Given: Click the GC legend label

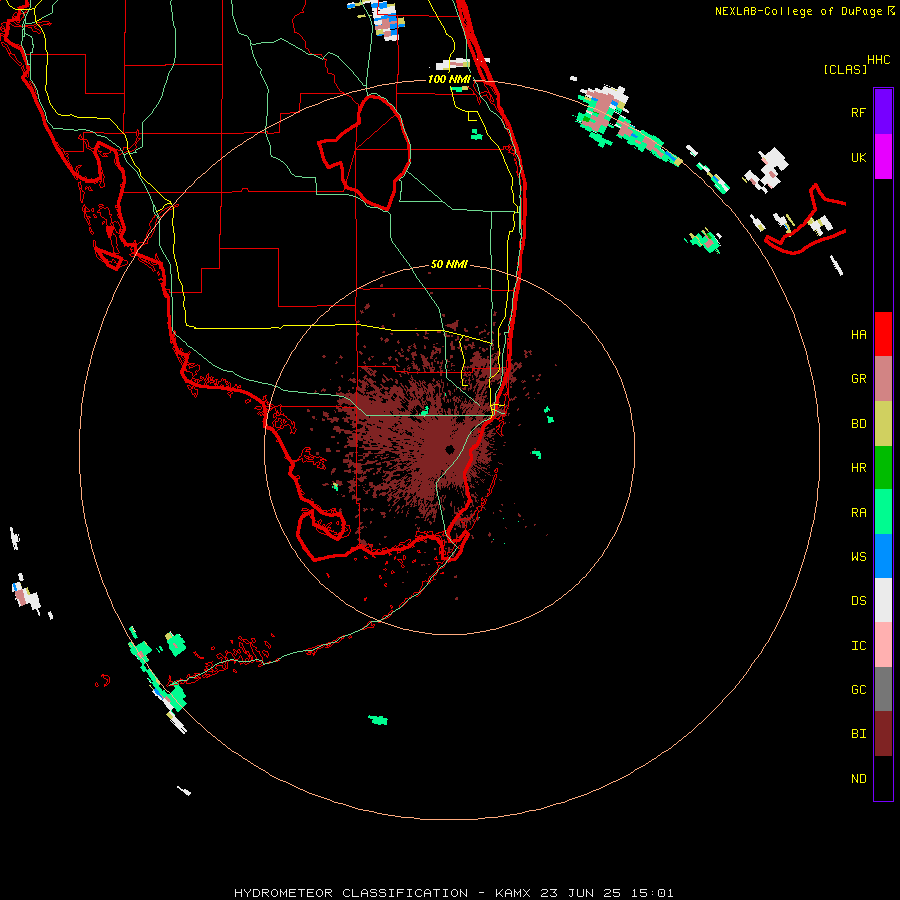Looking at the screenshot, I should tap(858, 690).
